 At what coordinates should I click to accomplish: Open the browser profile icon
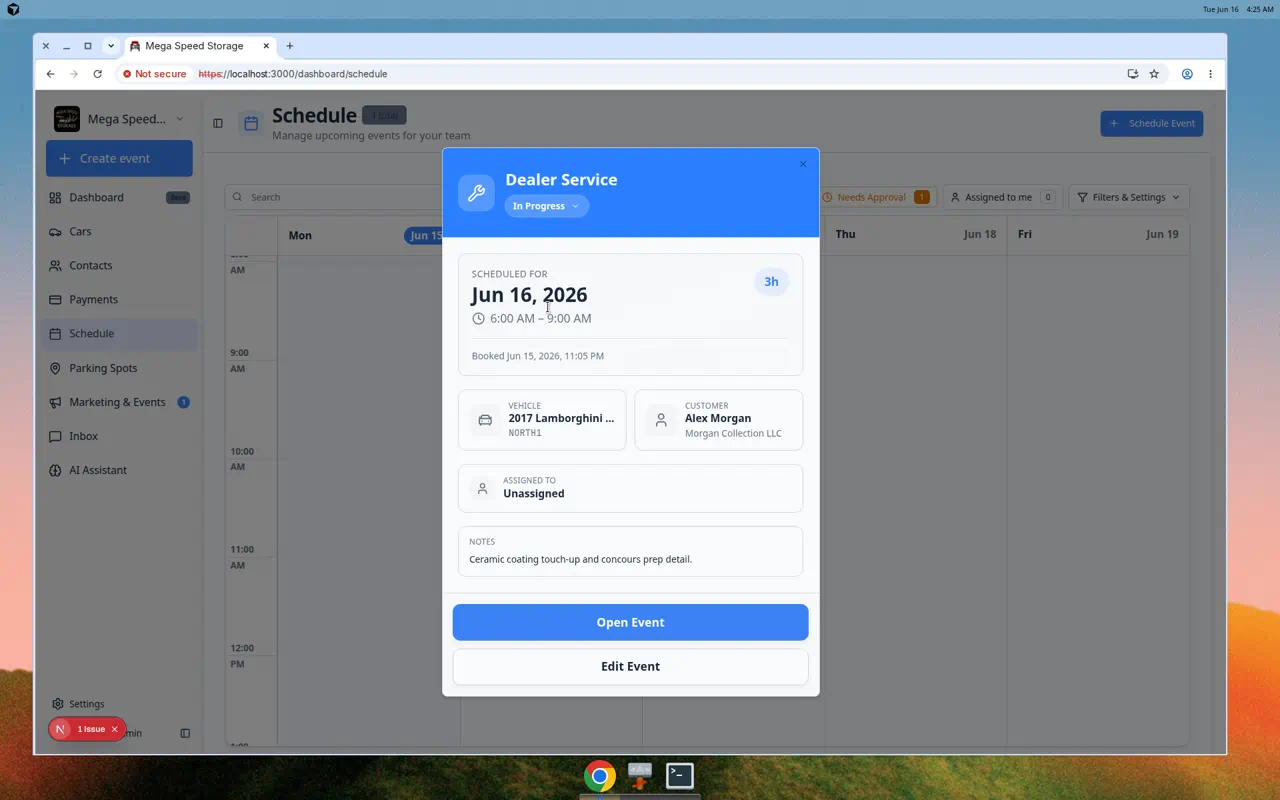(x=1187, y=74)
